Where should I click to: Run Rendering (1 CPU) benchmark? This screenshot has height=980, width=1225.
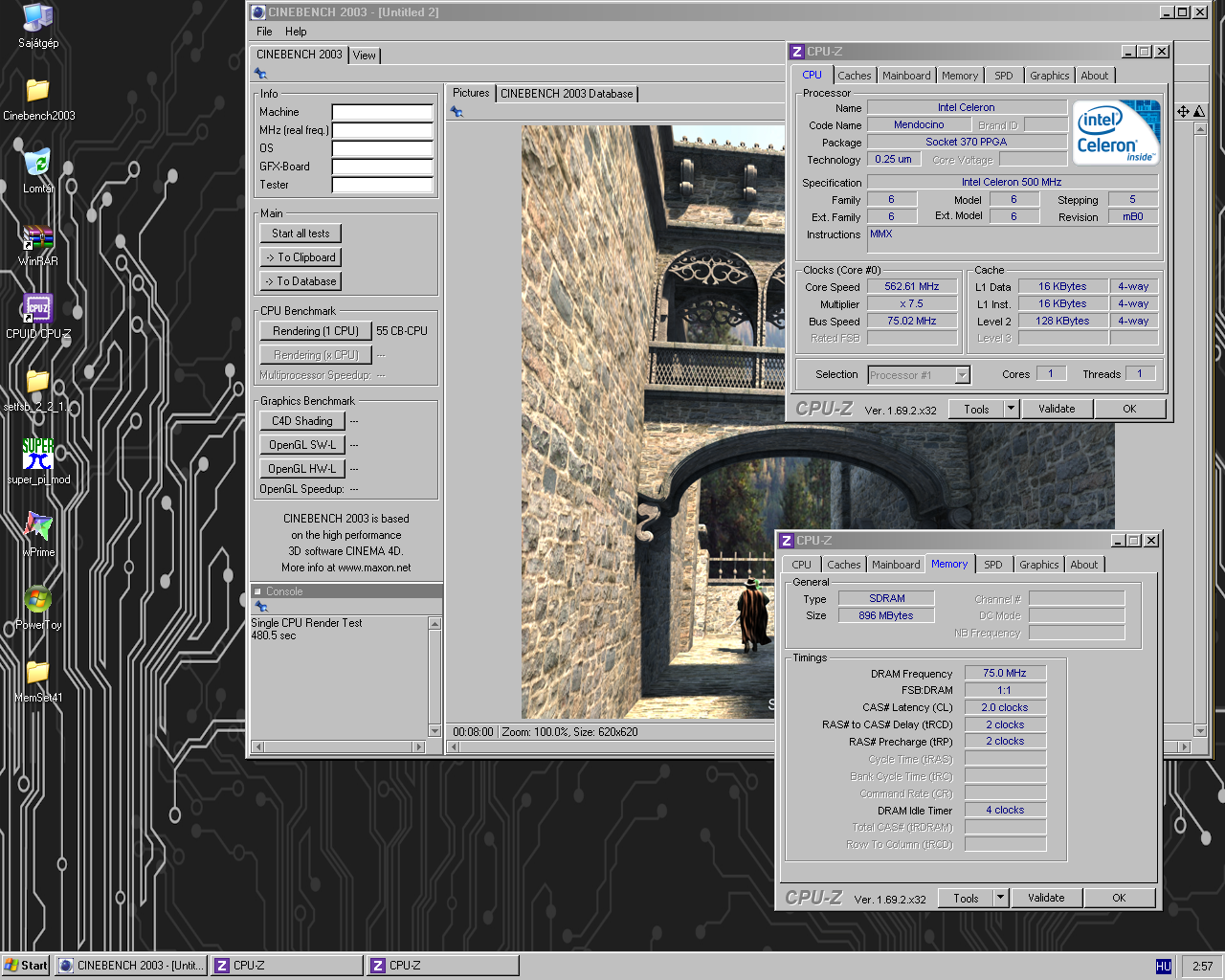point(316,331)
